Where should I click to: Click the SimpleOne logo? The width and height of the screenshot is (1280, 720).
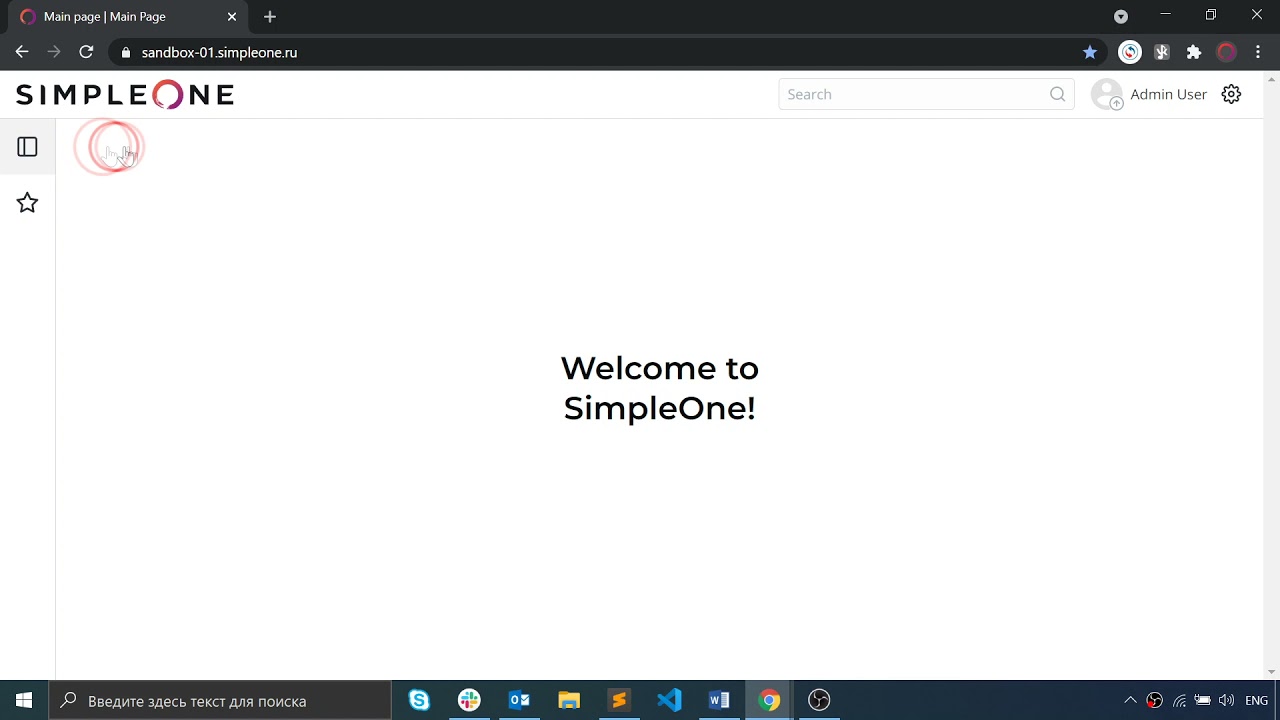coord(125,95)
